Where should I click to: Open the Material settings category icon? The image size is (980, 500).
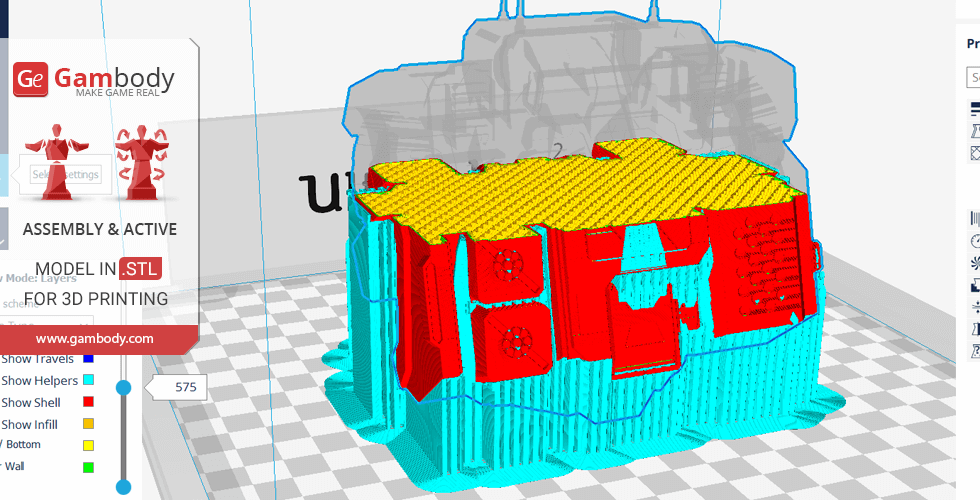(975, 218)
